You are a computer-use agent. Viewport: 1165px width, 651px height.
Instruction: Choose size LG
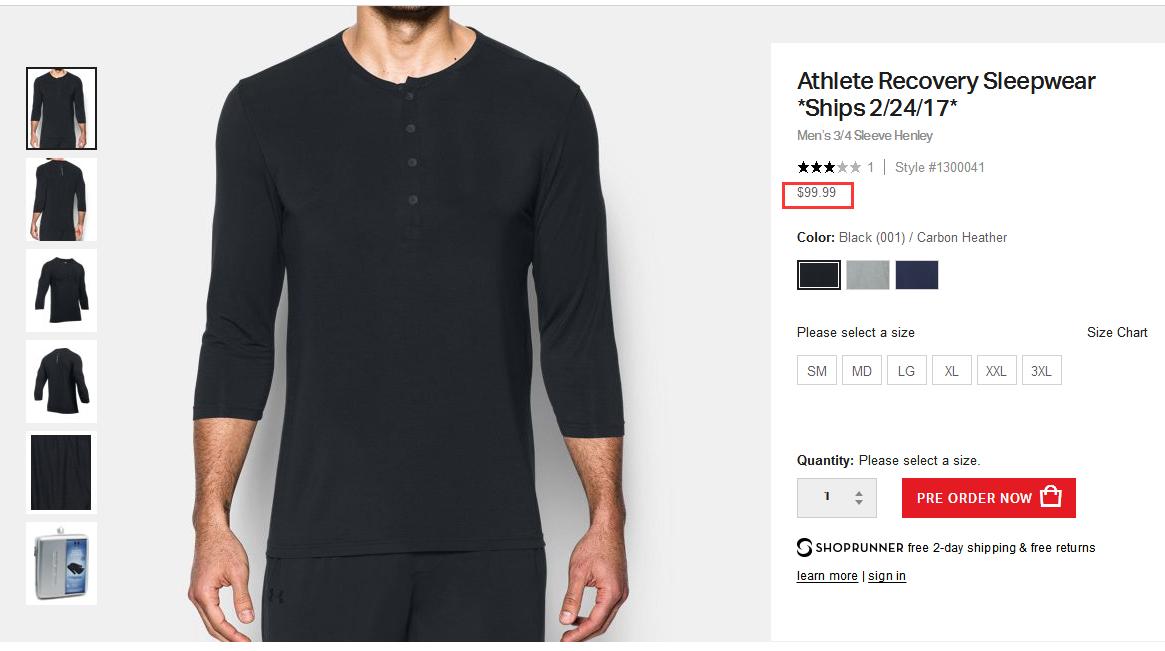tap(906, 371)
